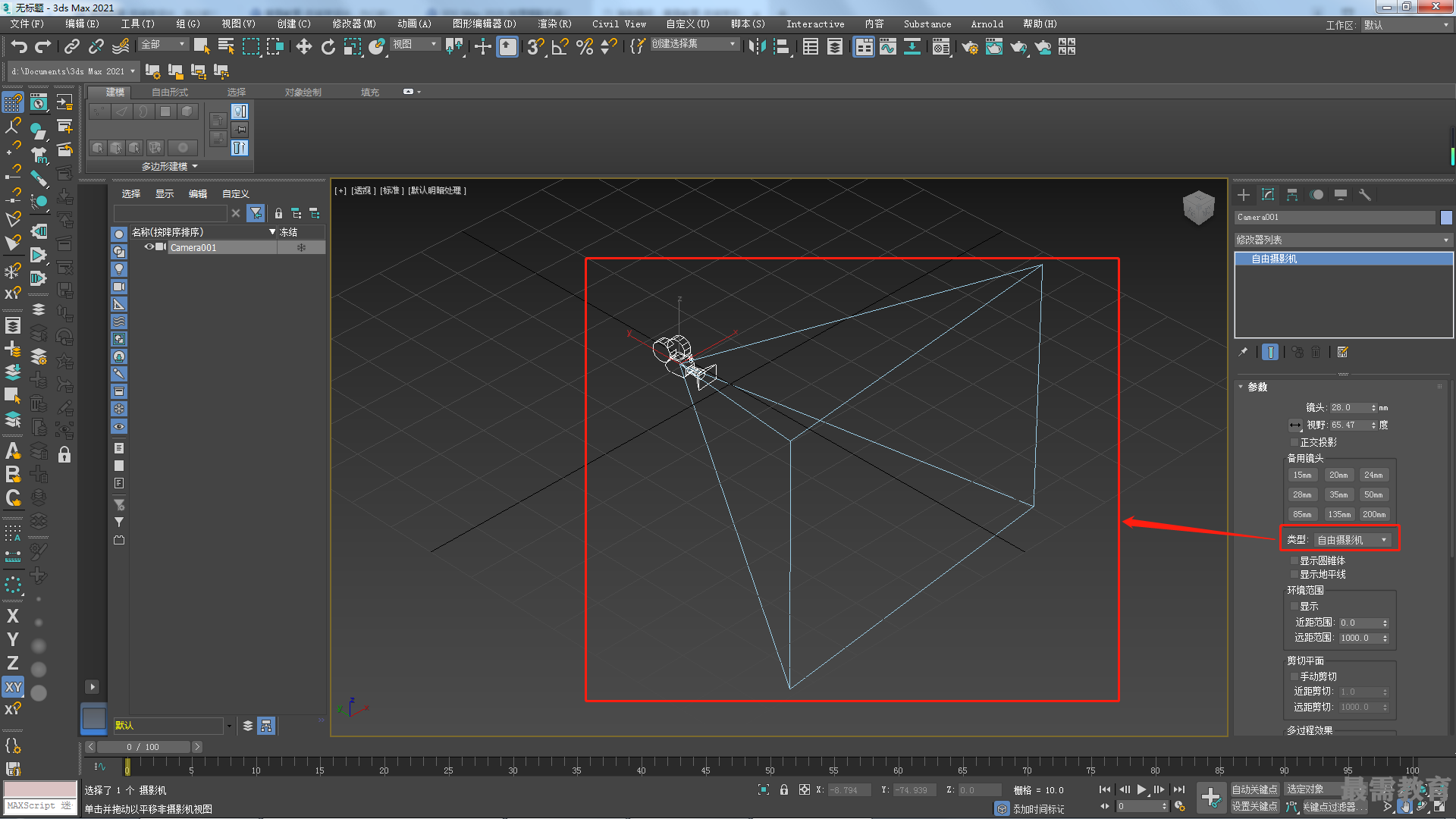Toggle 自动关键点 auto key mode
Image resolution: width=1456 pixels, height=819 pixels.
pyautogui.click(x=1254, y=789)
